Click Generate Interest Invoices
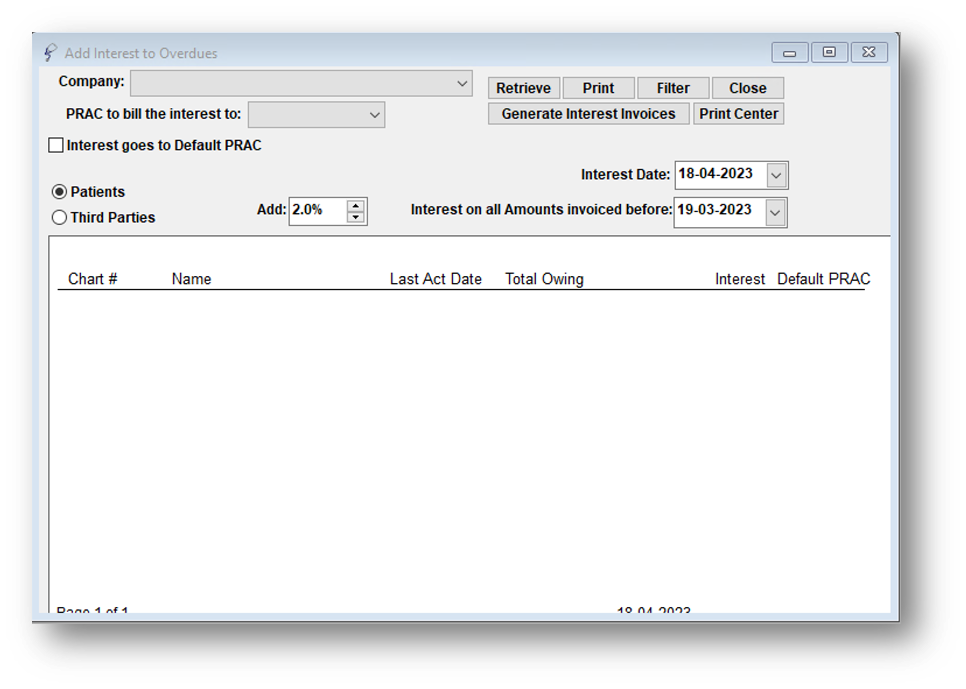Screen dimensions: 966x689 pyautogui.click(x=588, y=114)
